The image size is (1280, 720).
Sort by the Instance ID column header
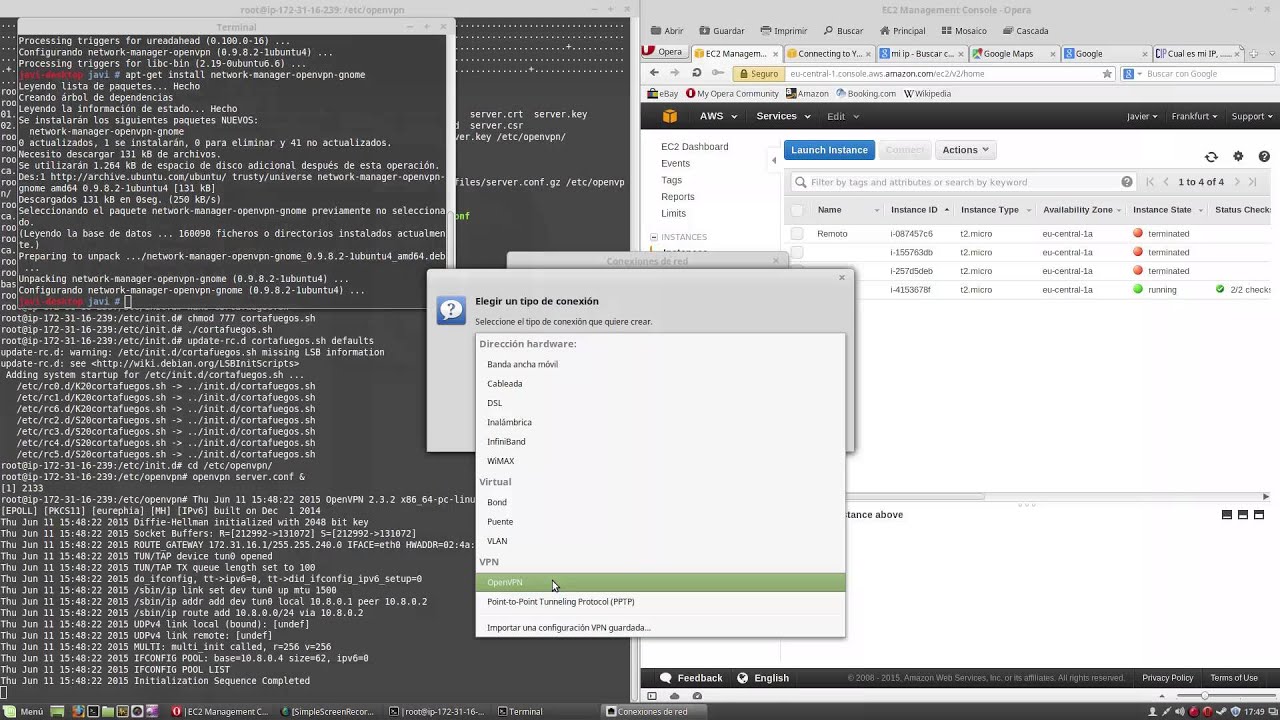(914, 210)
